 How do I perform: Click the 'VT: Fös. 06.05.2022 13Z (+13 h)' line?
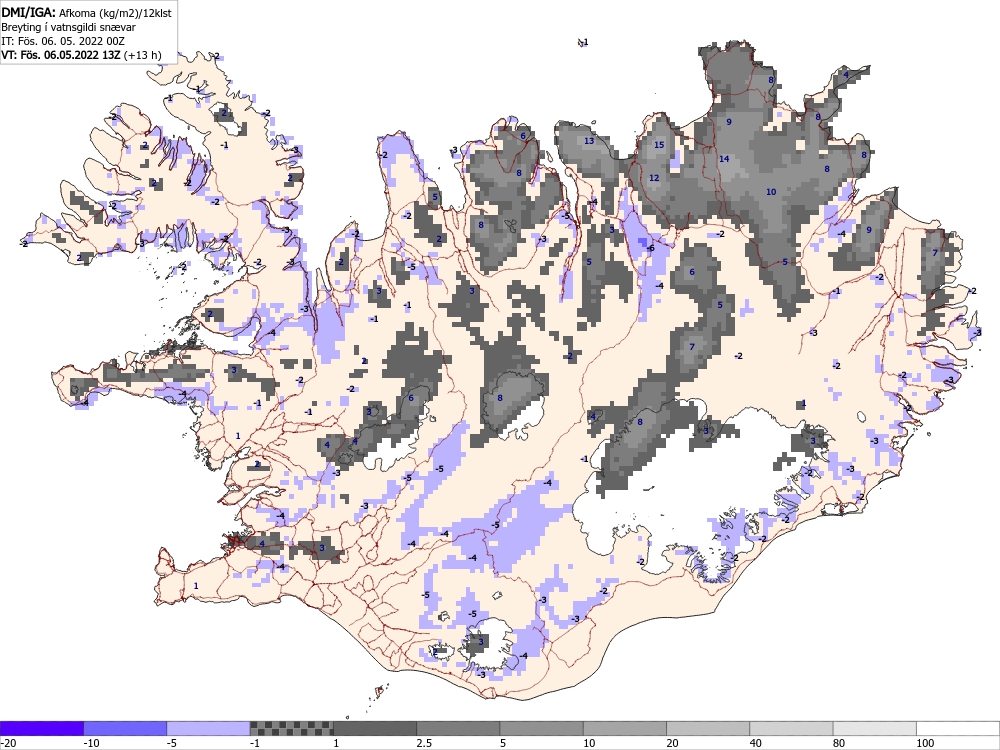[81, 55]
